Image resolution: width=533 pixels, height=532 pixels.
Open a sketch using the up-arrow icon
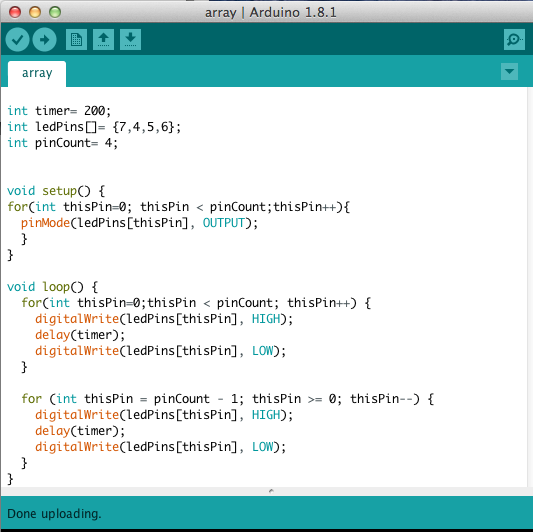pos(103,40)
